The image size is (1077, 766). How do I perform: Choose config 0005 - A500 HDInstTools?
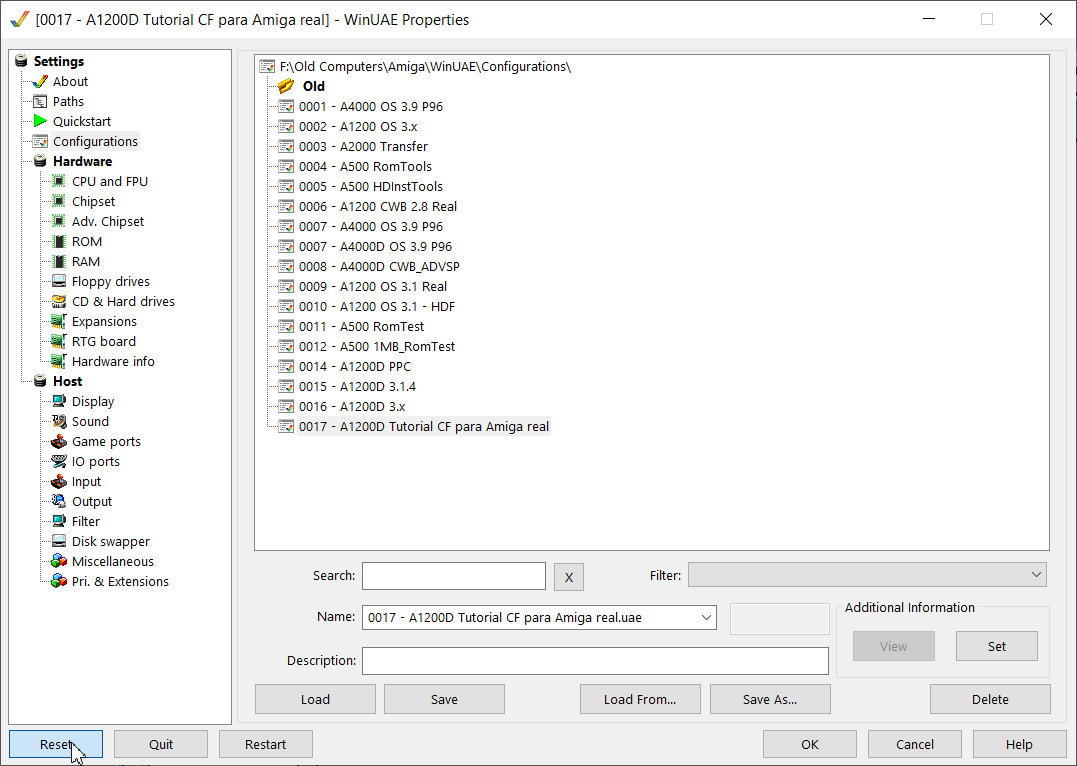coord(371,186)
